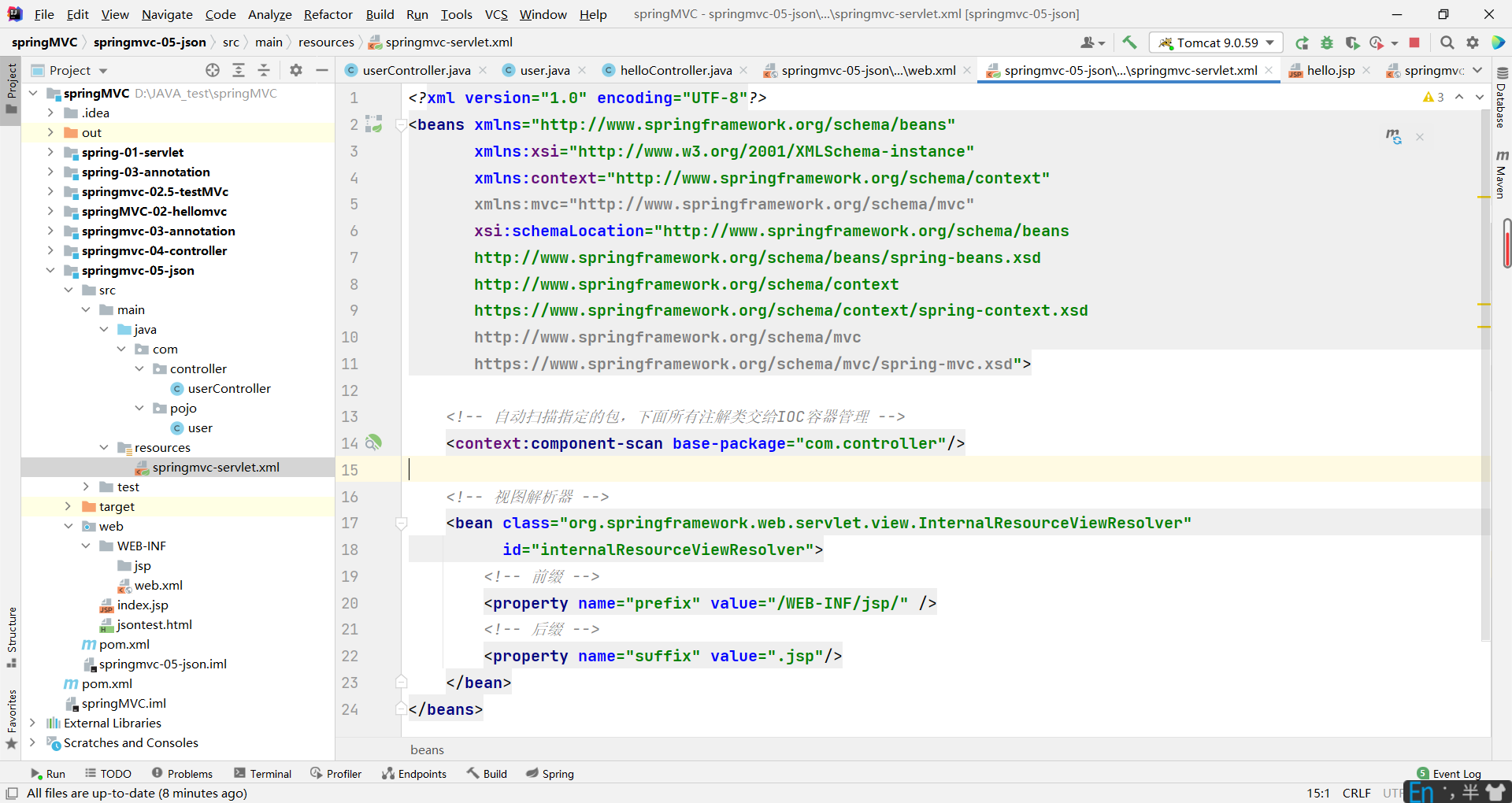Rerun the Tomcat configuration
The height and width of the screenshot is (803, 1512).
[x=1302, y=43]
